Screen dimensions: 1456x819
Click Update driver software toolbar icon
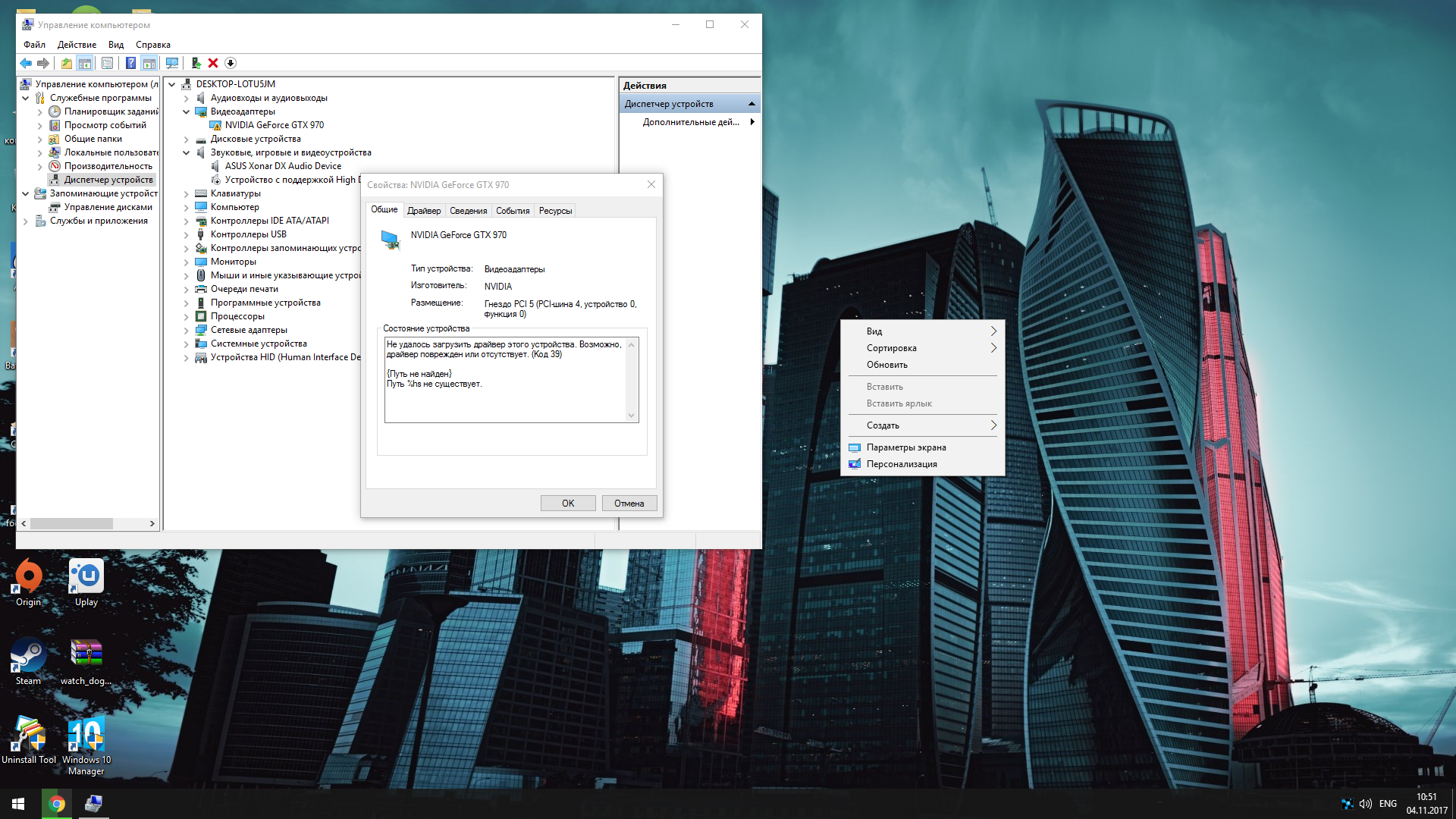click(x=196, y=63)
